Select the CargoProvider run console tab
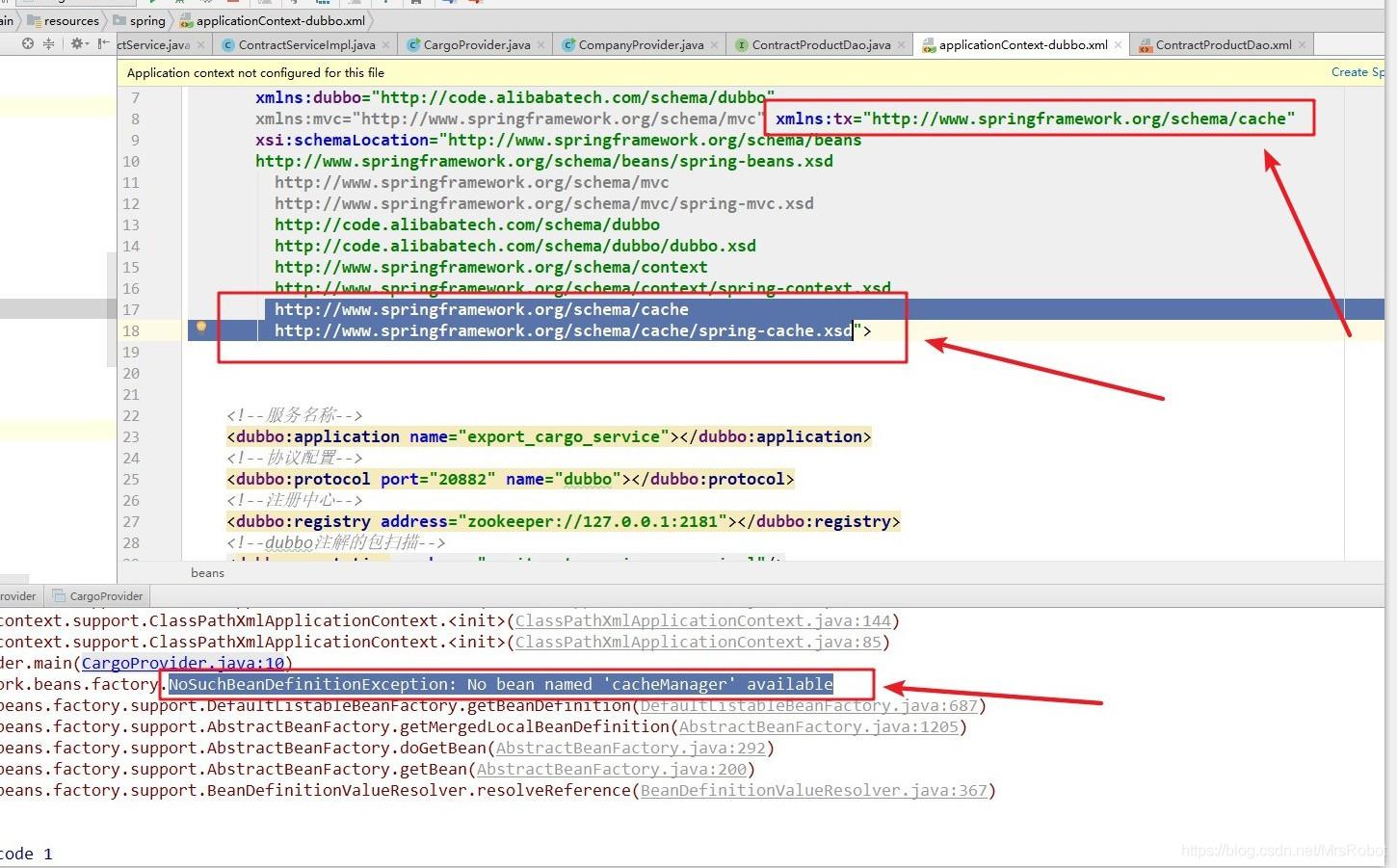Image resolution: width=1397 pixels, height=868 pixels. click(97, 596)
